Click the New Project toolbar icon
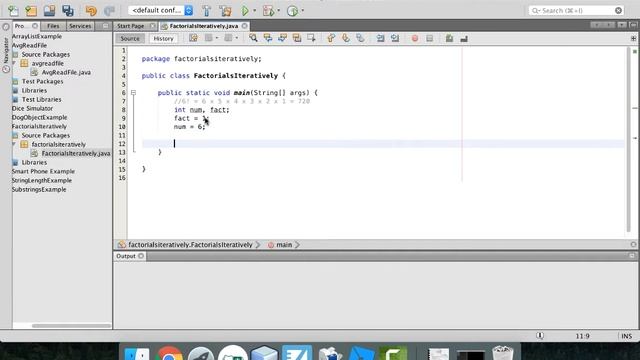This screenshot has width=640, height=360. coord(31,11)
